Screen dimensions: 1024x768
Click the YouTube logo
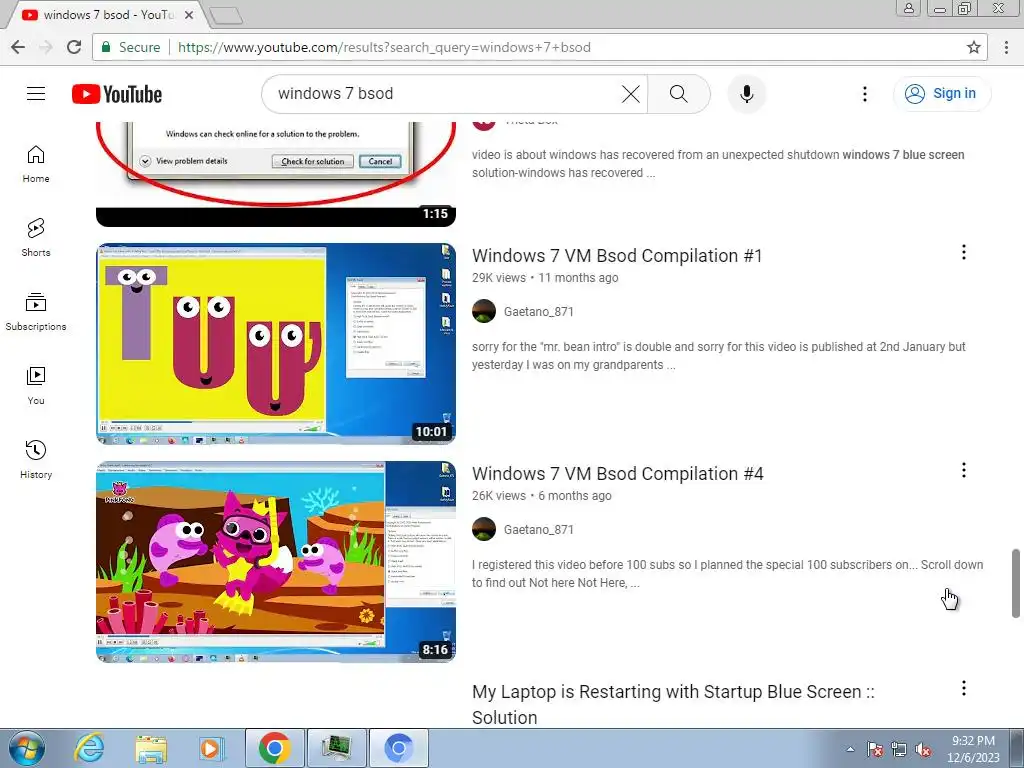[x=117, y=94]
